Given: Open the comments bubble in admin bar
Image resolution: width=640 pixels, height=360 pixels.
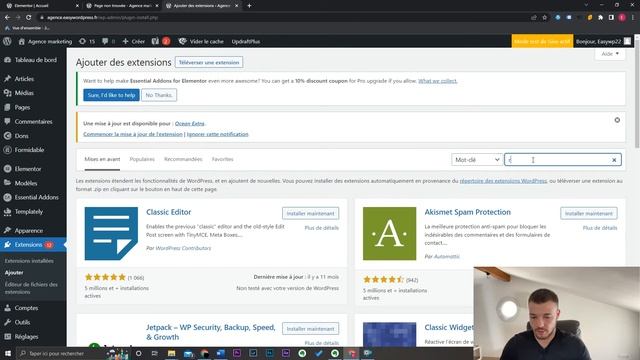Looking at the screenshot, I should coord(108,41).
